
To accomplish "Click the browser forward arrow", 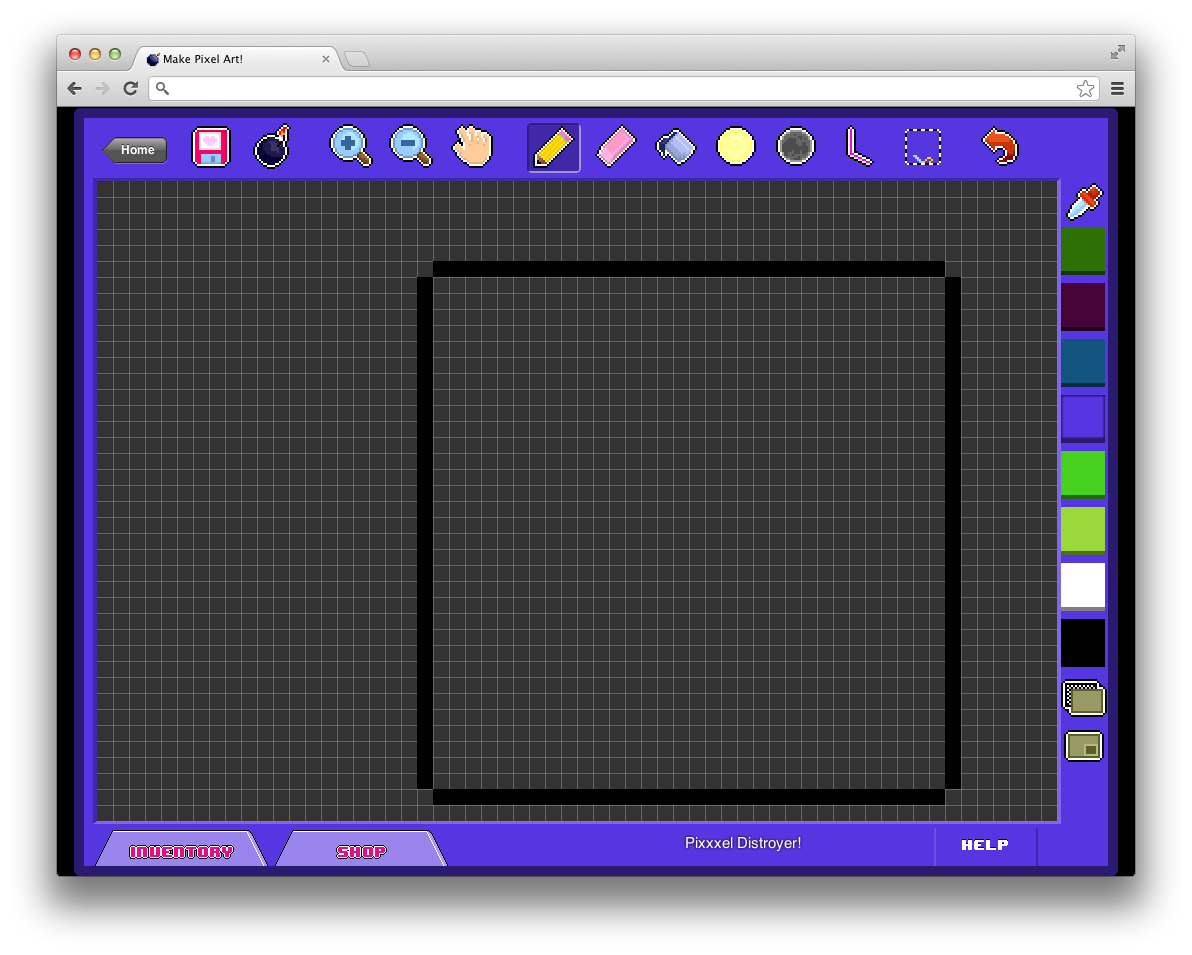I will pyautogui.click(x=102, y=88).
